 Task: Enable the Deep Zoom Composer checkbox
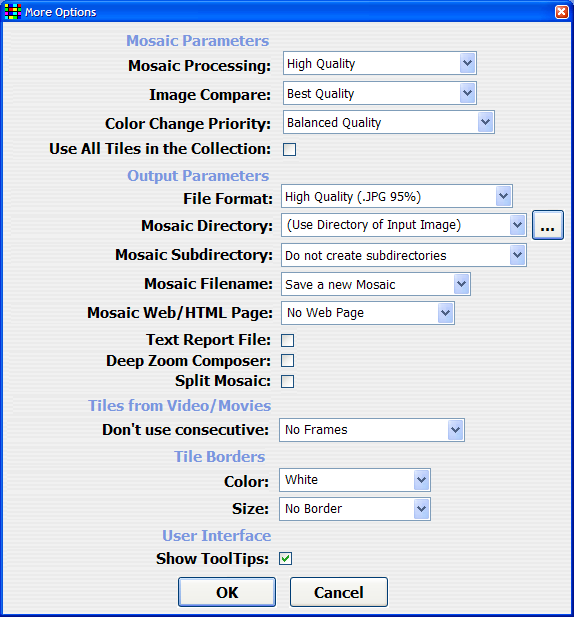click(288, 360)
